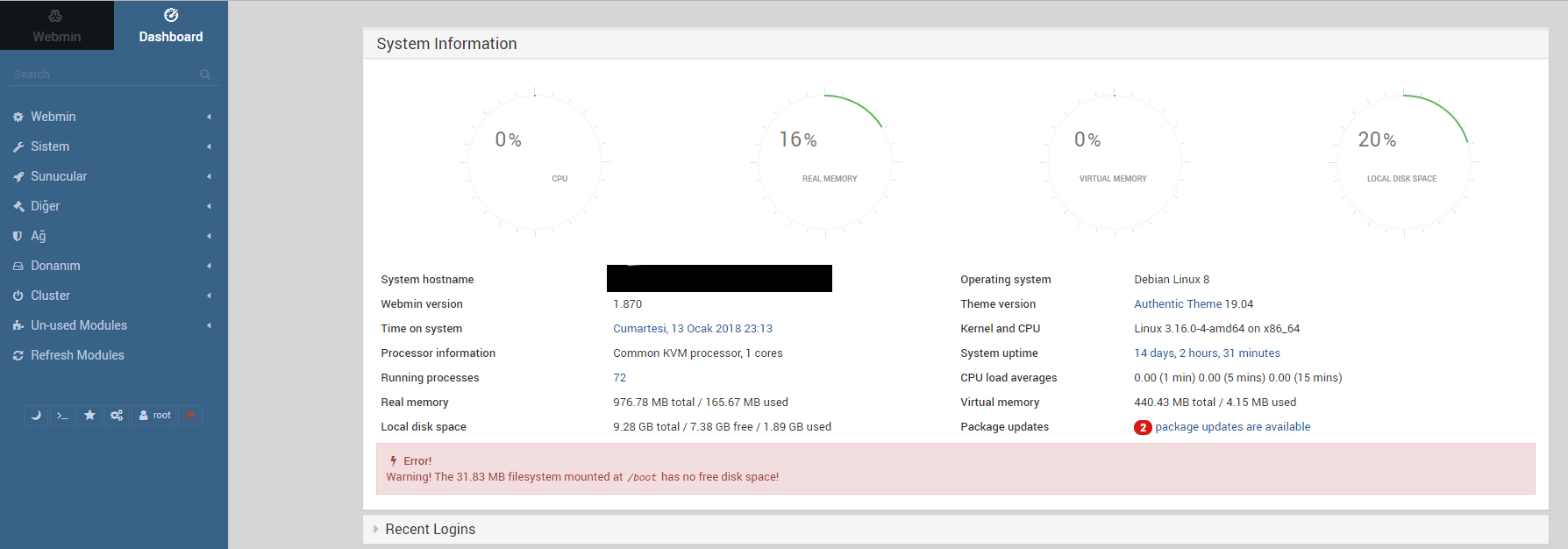This screenshot has height=549, width=1568.
Task: Click the red package updates count badge
Action: tap(1143, 428)
